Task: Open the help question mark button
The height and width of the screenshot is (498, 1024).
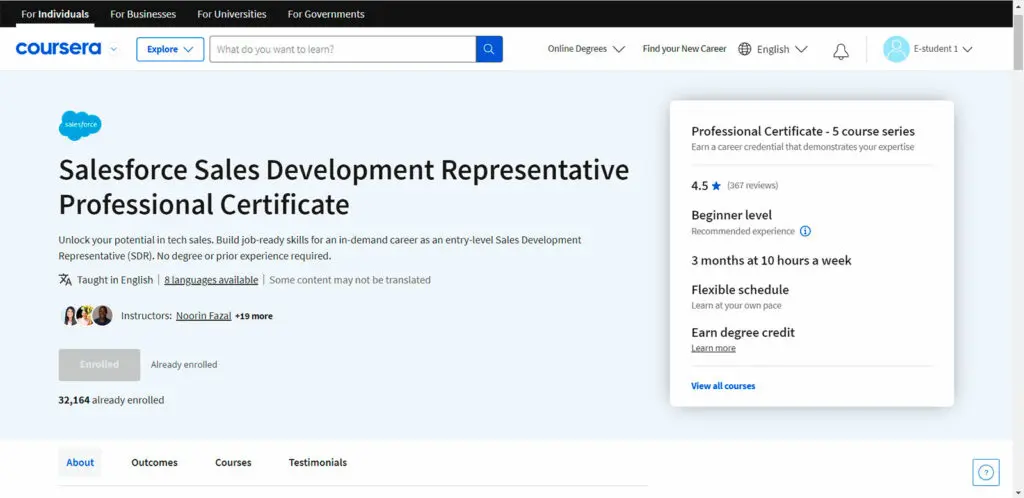Action: point(985,472)
